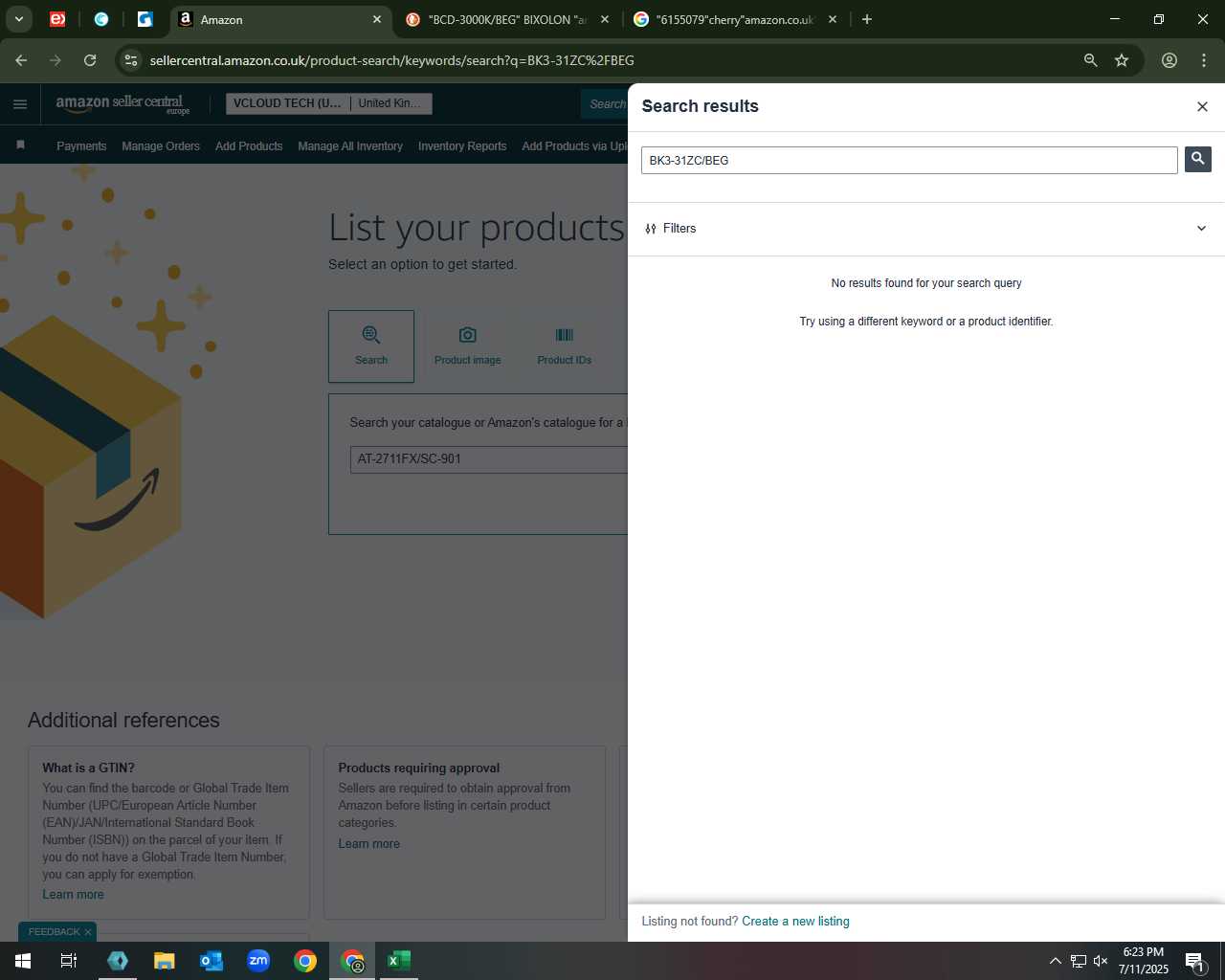The height and width of the screenshot is (980, 1225).
Task: Click Learn more under What is a GTIN
Action: click(x=73, y=895)
